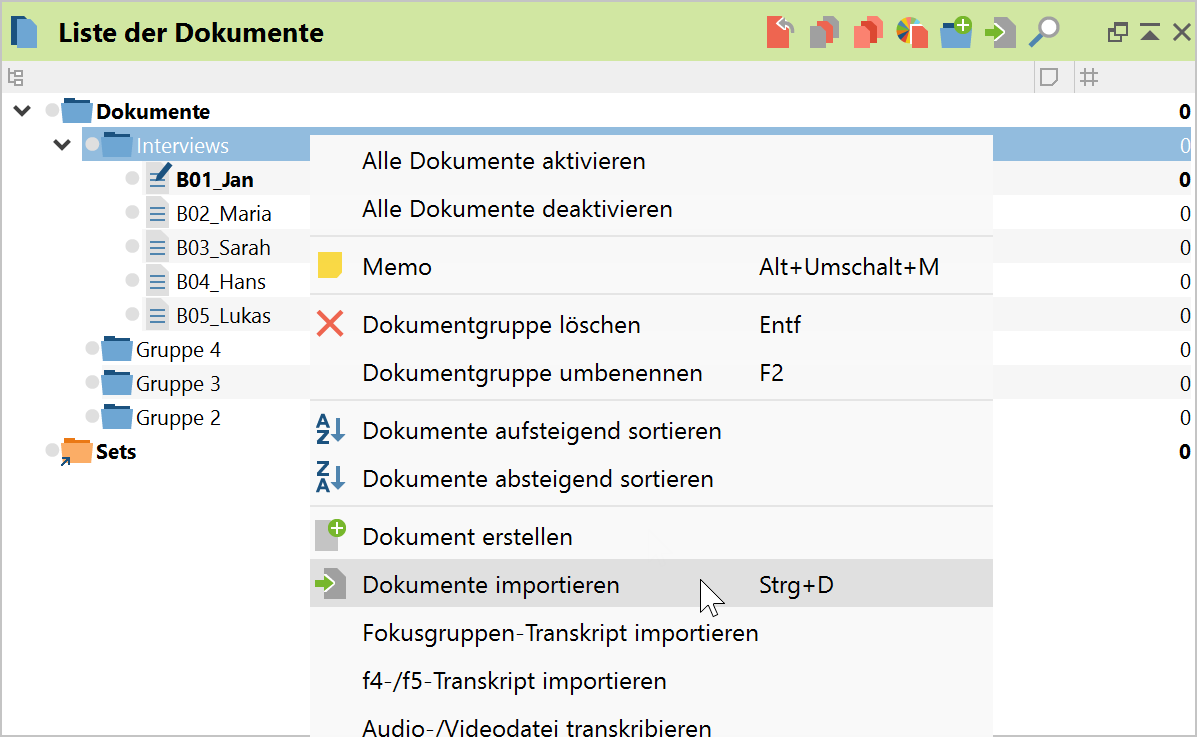Toggle activation circle for B02_Maria
The width and height of the screenshot is (1197, 737).
pos(132,212)
